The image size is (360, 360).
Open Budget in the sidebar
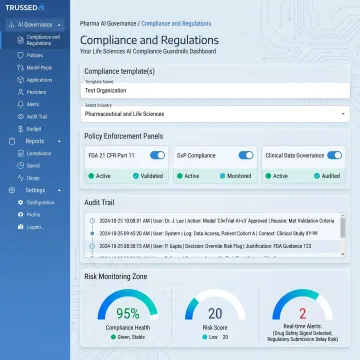(34, 129)
